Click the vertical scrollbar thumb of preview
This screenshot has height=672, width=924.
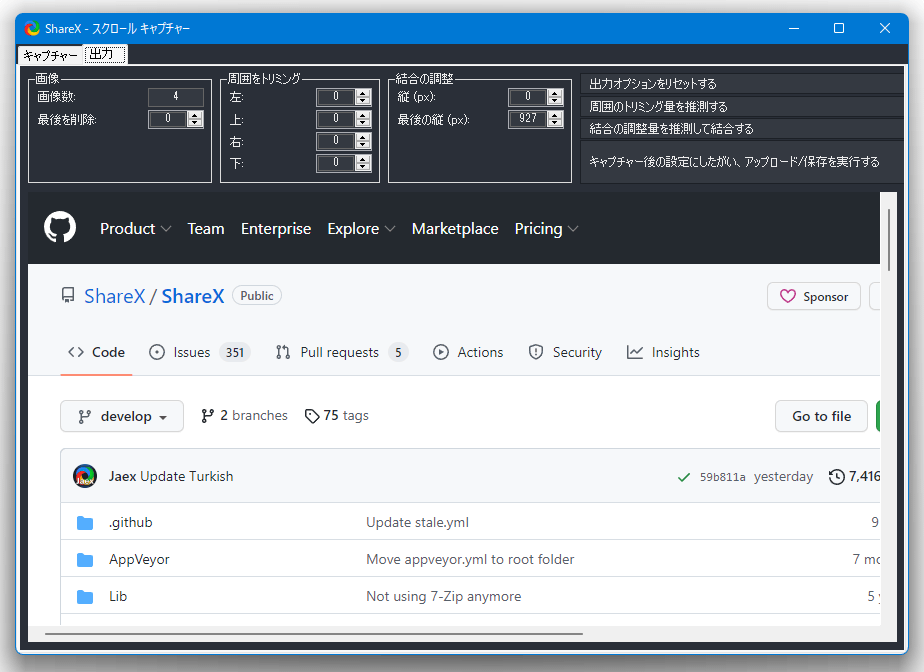[889, 240]
